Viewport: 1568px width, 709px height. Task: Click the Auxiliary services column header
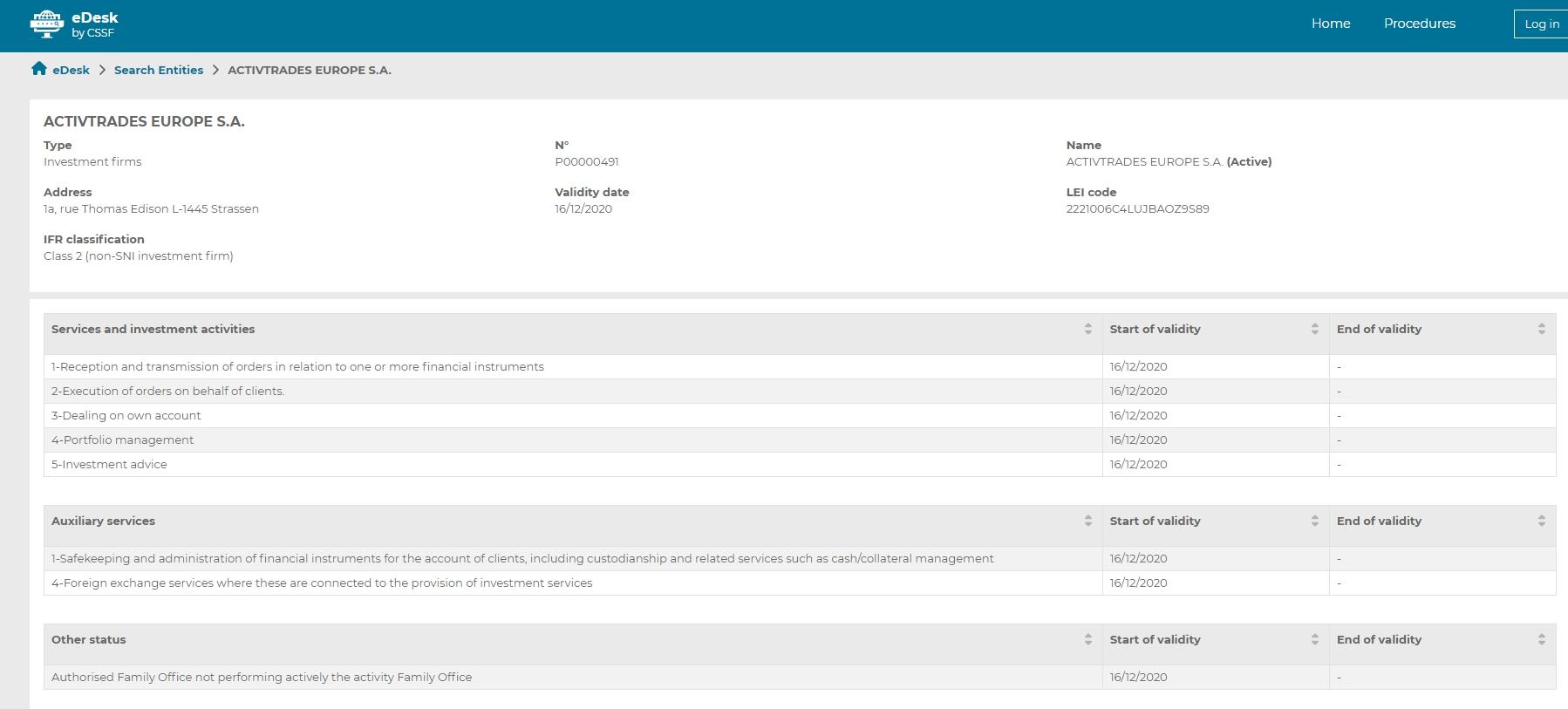pyautogui.click(x=573, y=526)
